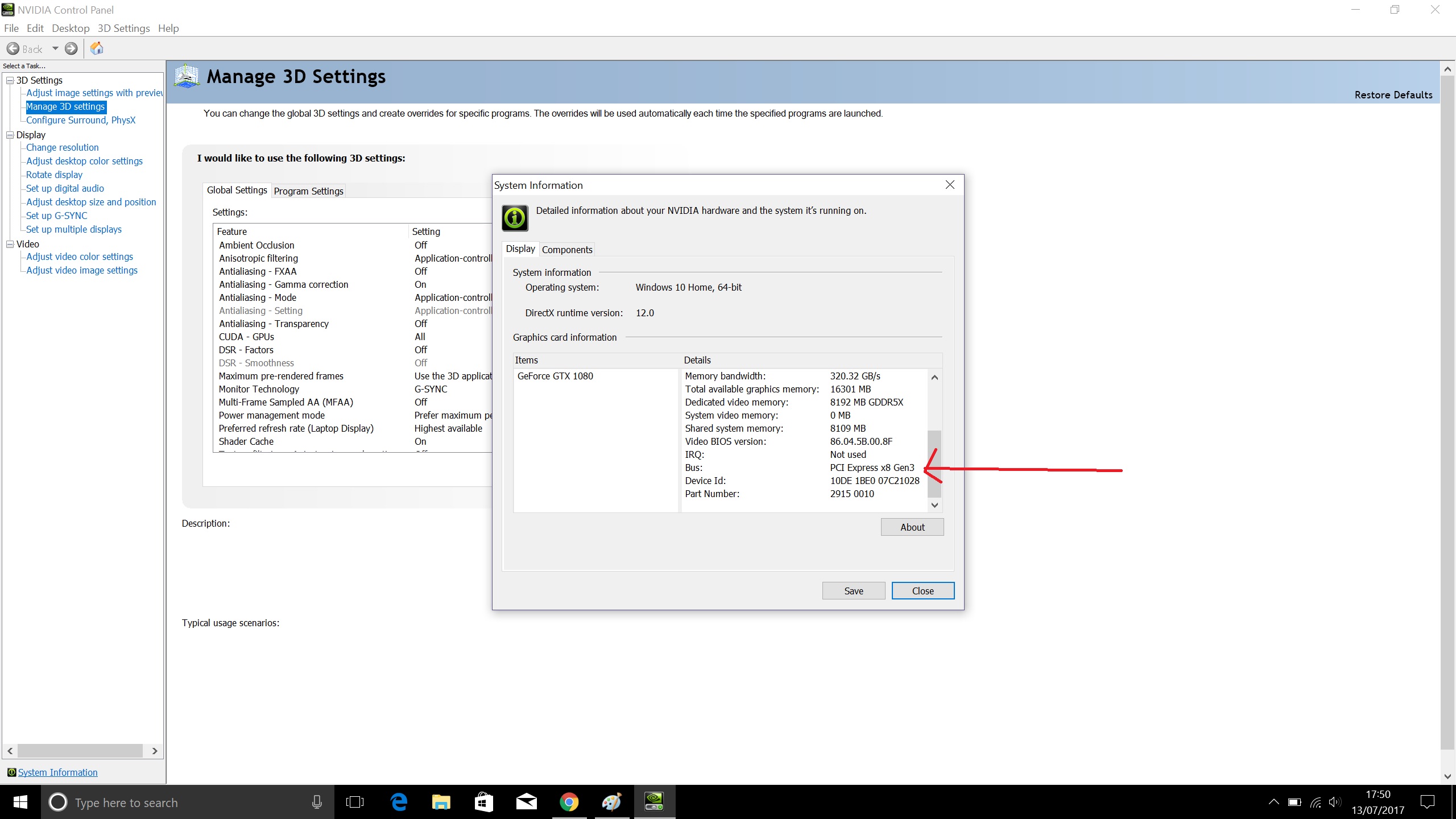
Task: Open Set up multiple displays
Action: click(x=74, y=229)
